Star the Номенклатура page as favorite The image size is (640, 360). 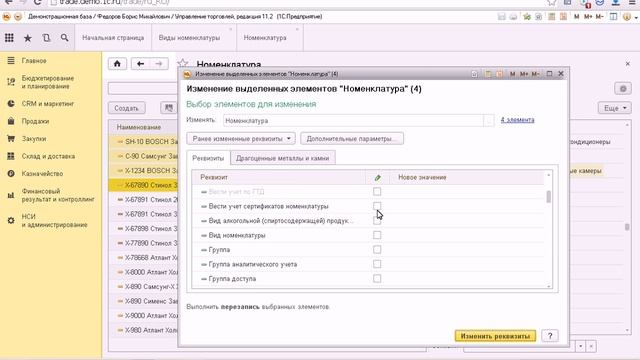(182, 63)
